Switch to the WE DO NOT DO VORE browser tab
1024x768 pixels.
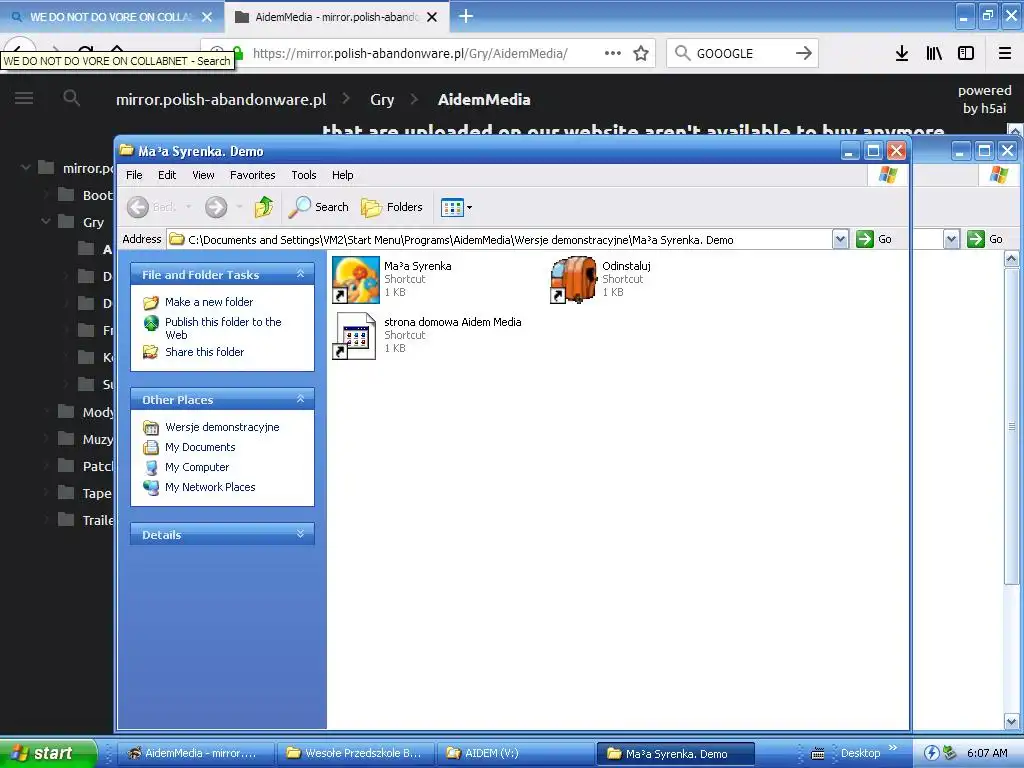click(x=112, y=17)
